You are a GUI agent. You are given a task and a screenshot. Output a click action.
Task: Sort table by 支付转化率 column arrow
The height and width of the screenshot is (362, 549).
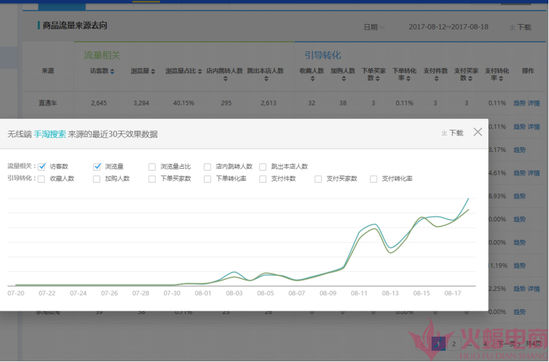click(501, 78)
